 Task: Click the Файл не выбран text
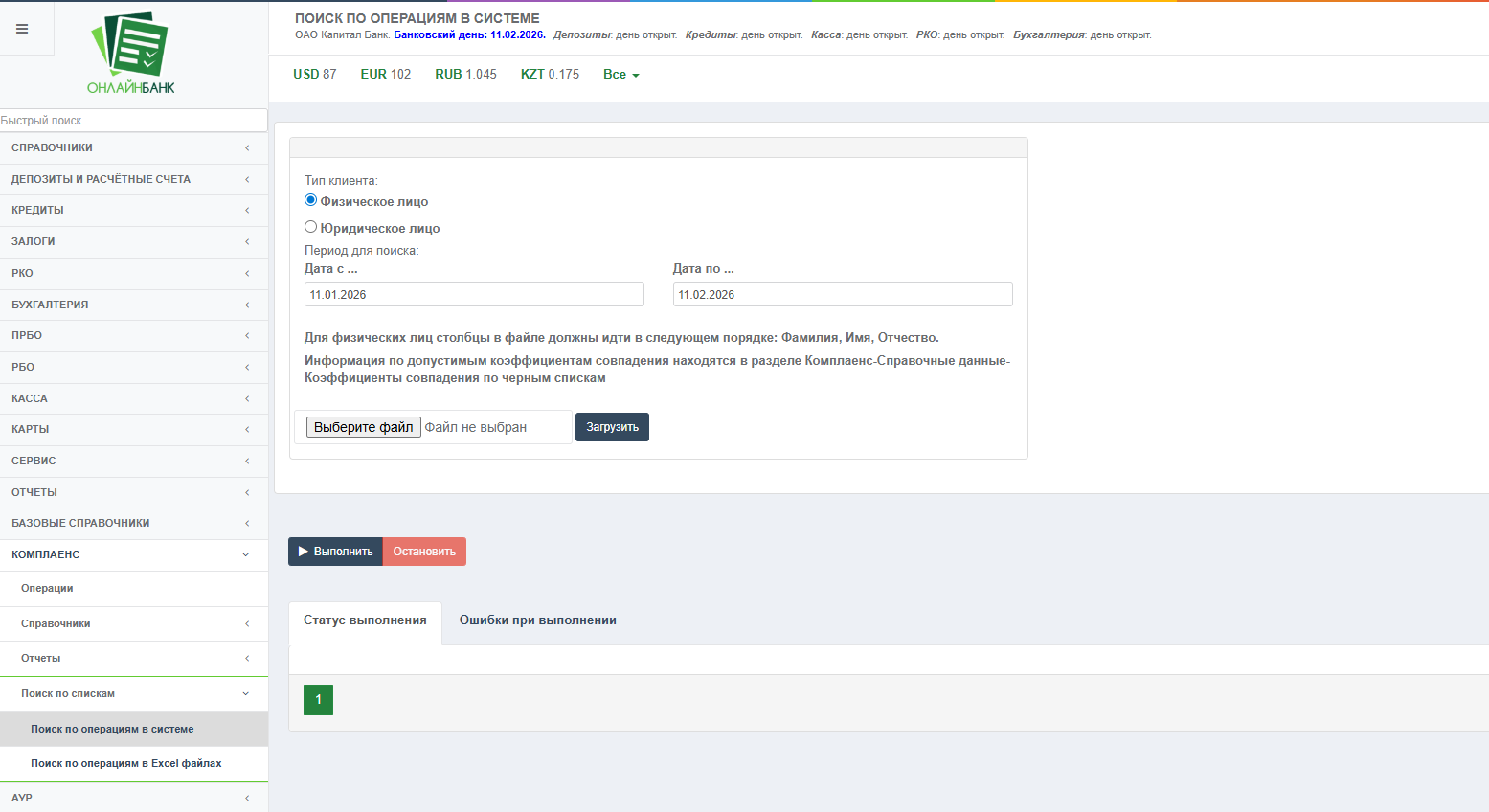click(476, 427)
